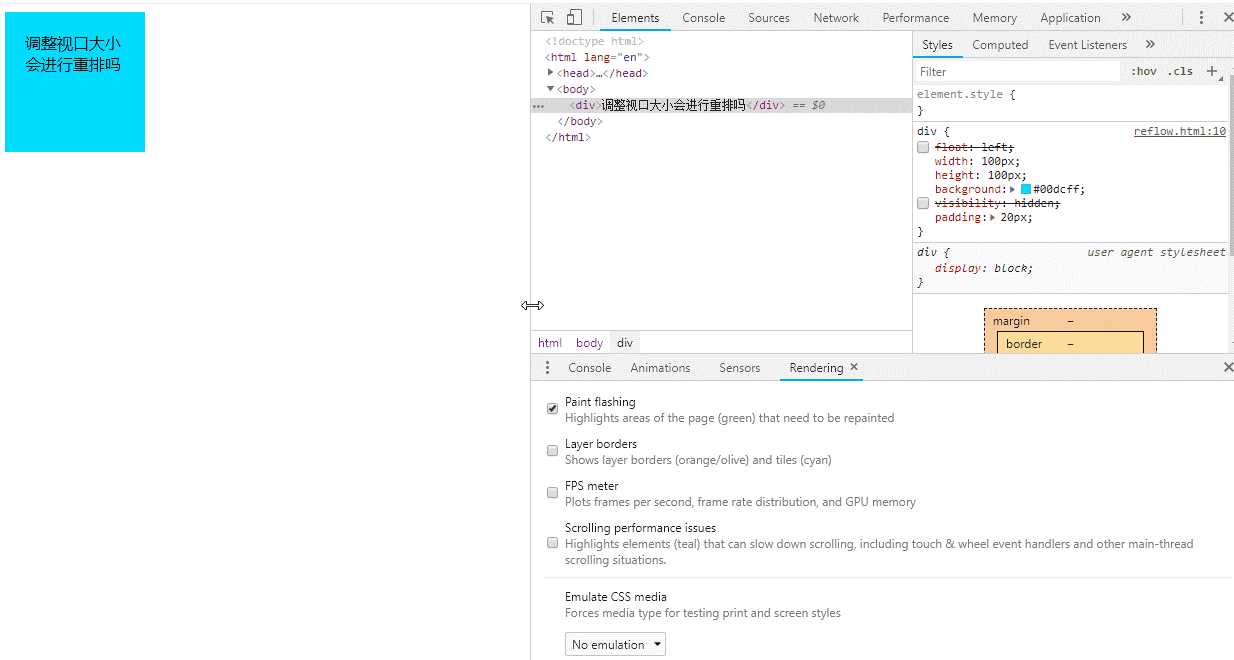Show more Styles sidebar tabs chevron
Screen dimensions: 1234x660
(1150, 44)
